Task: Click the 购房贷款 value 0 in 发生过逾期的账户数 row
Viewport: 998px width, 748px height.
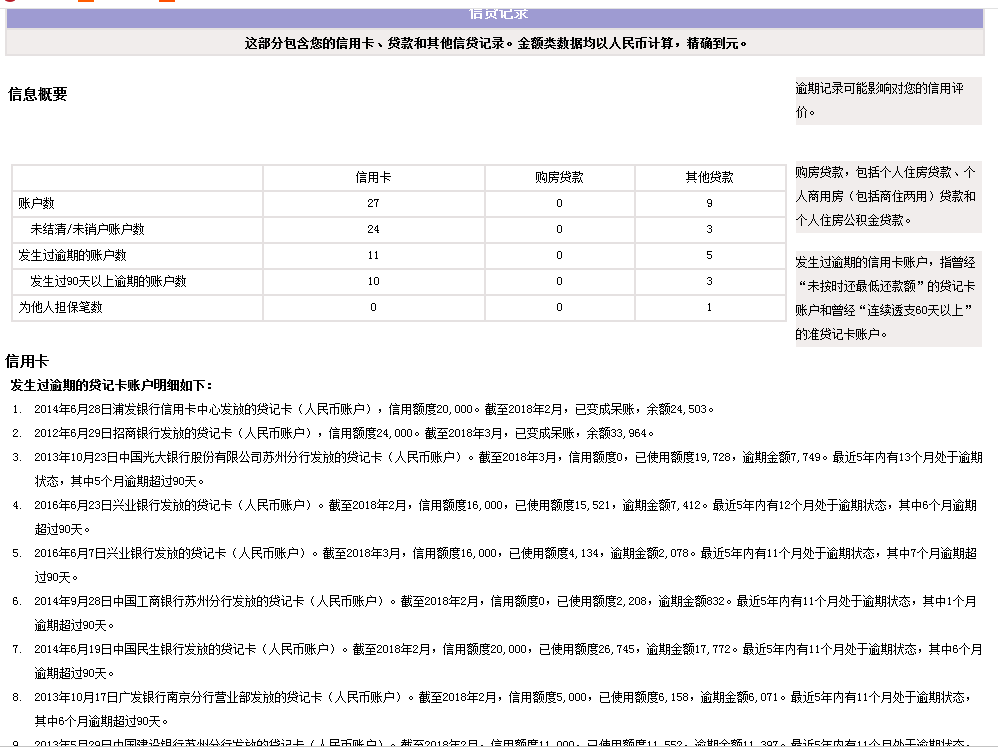Action: [559, 255]
